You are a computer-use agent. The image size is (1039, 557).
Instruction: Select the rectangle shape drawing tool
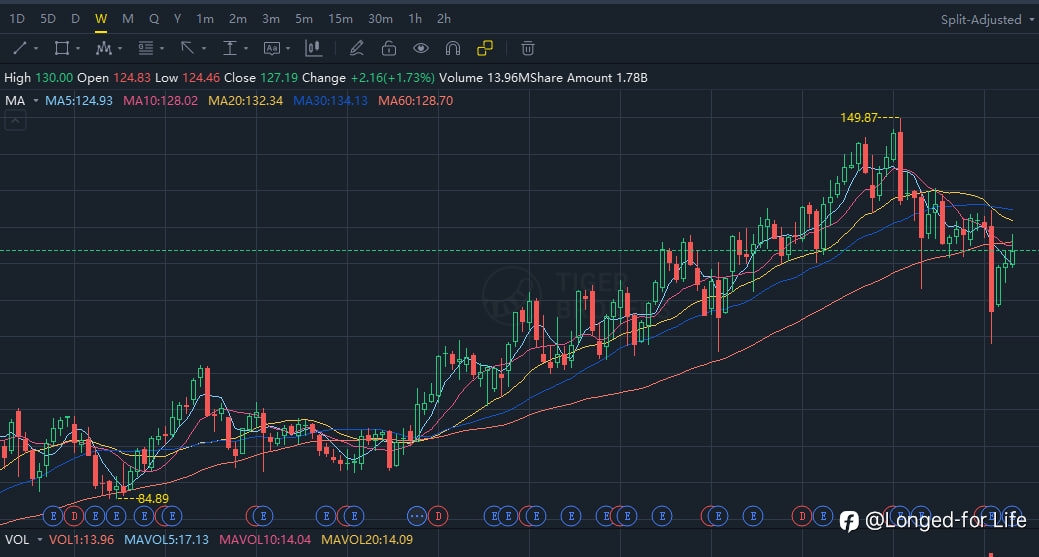[x=62, y=48]
